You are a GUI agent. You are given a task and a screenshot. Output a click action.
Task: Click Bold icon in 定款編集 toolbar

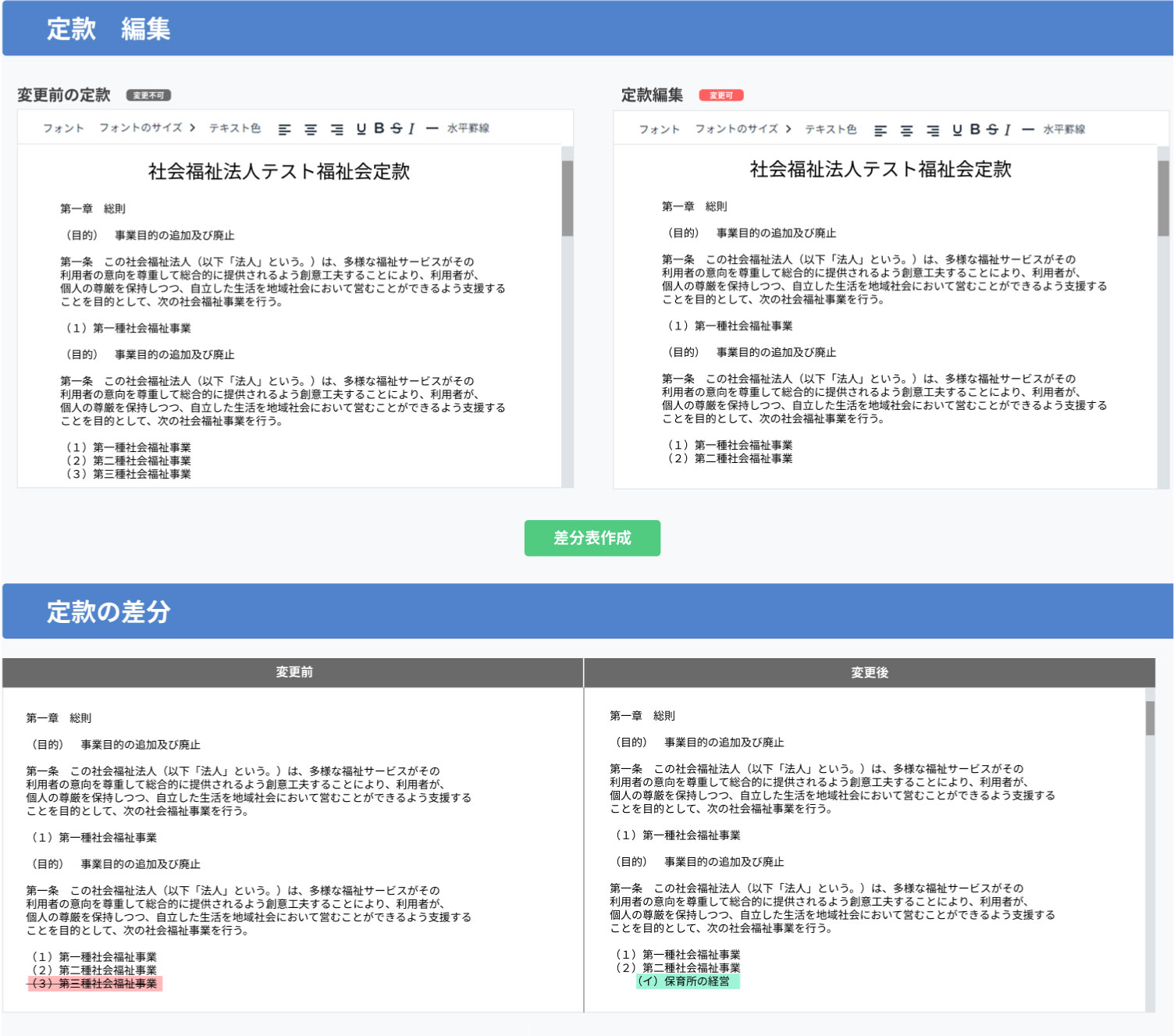(x=975, y=130)
